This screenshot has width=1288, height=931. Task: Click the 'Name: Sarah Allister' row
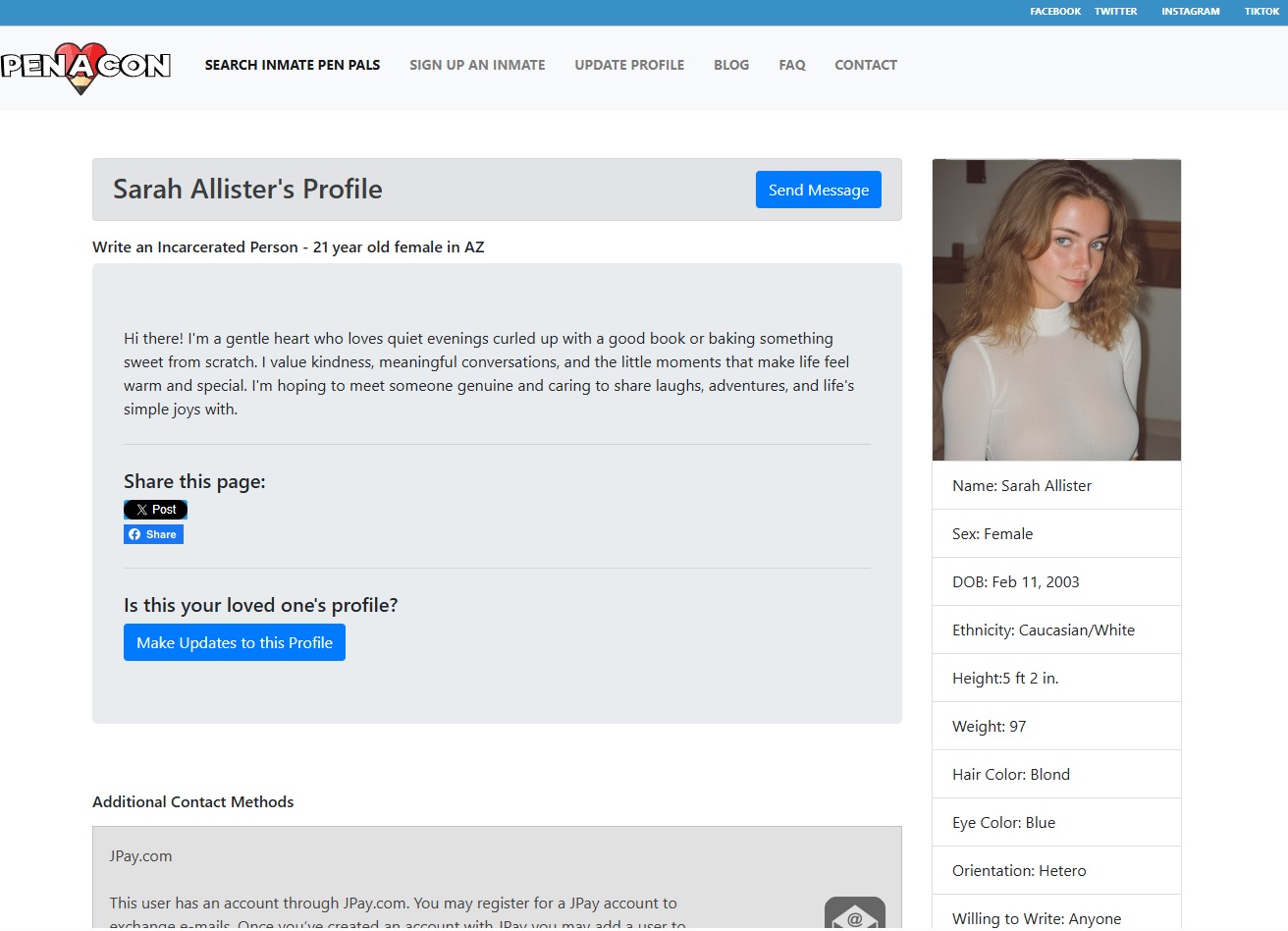[1056, 485]
